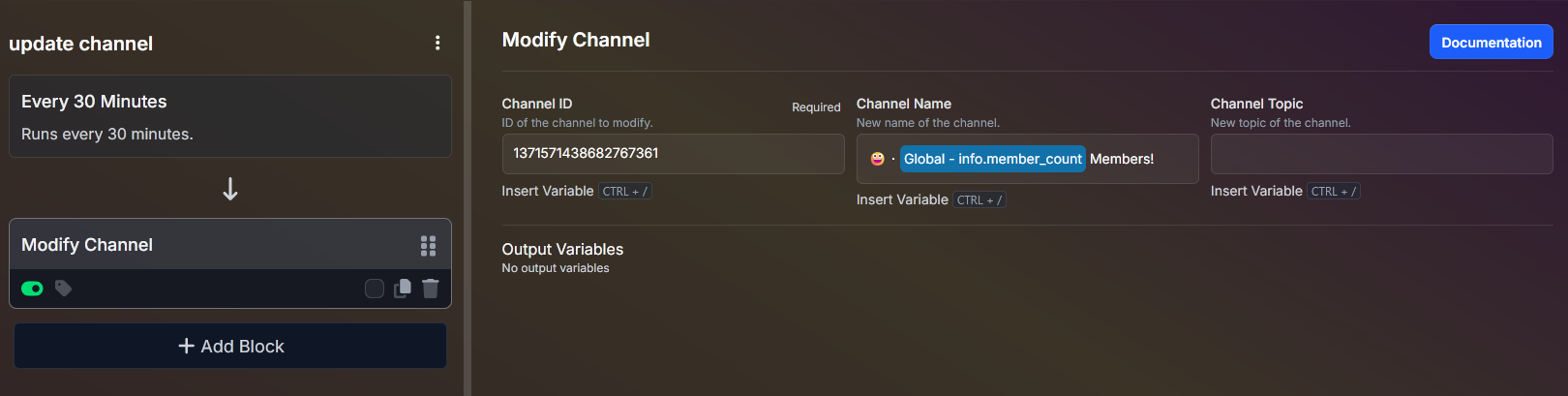
Task: Select the Modify Channel block card
Action: 230,263
